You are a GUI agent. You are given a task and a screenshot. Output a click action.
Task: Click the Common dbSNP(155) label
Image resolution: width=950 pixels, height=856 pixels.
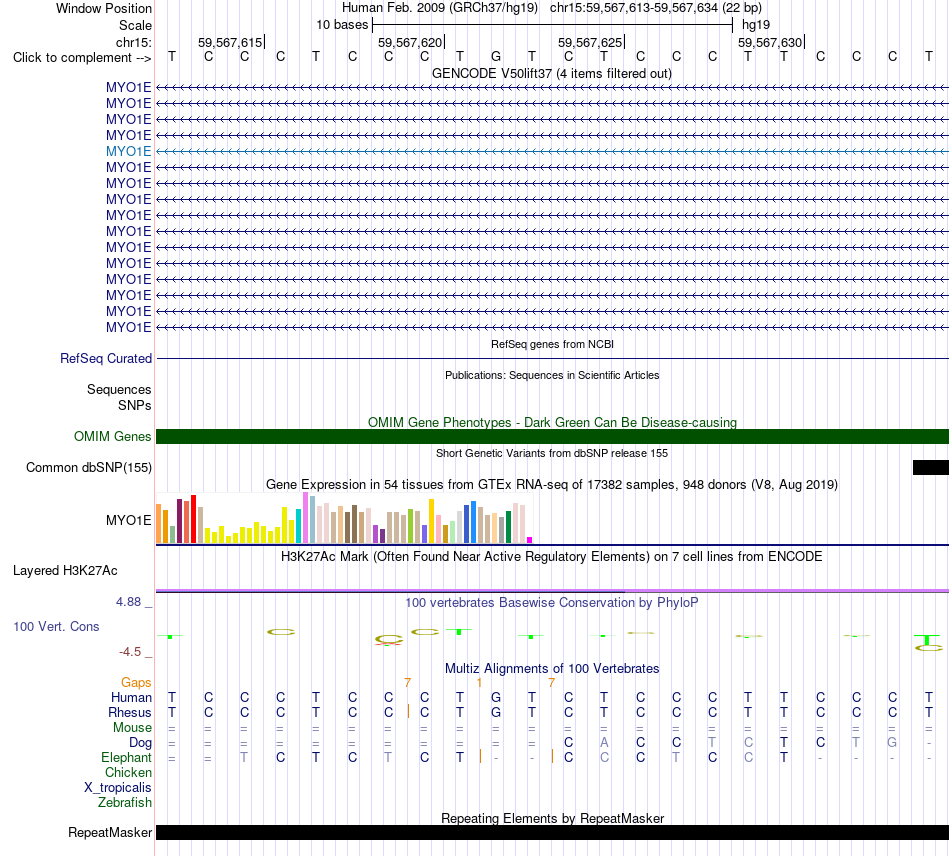click(x=88, y=468)
